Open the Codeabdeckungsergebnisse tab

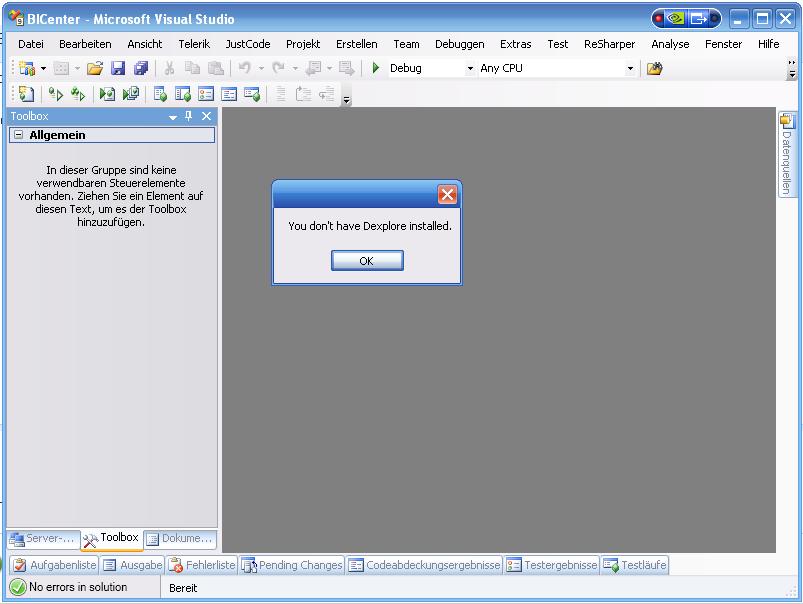[x=425, y=565]
